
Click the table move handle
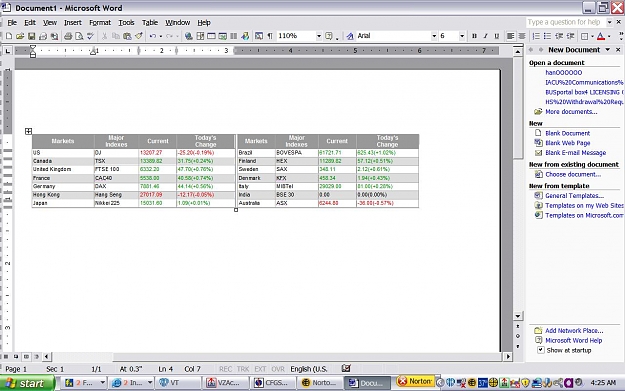tap(28, 131)
